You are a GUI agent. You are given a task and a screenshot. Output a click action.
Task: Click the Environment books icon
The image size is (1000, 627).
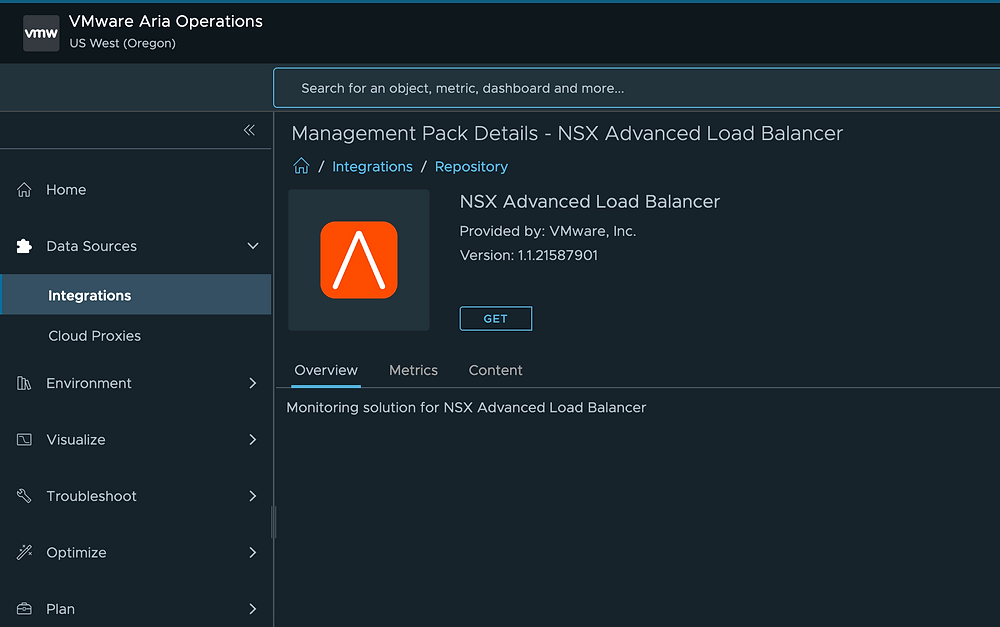(x=24, y=383)
